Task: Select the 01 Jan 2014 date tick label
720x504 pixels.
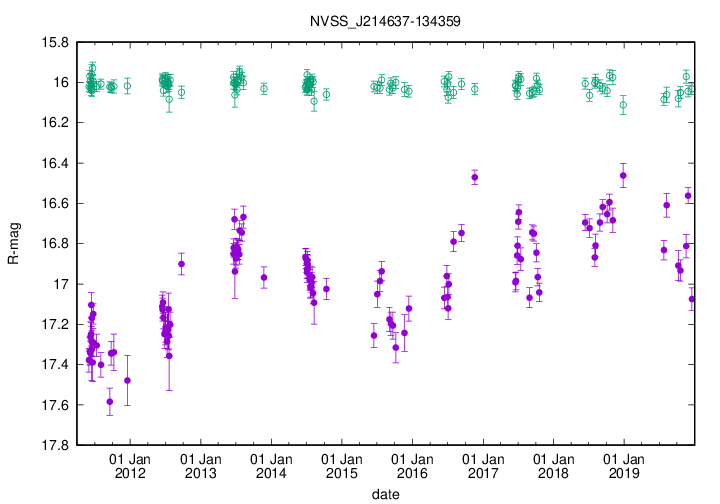Action: click(270, 465)
